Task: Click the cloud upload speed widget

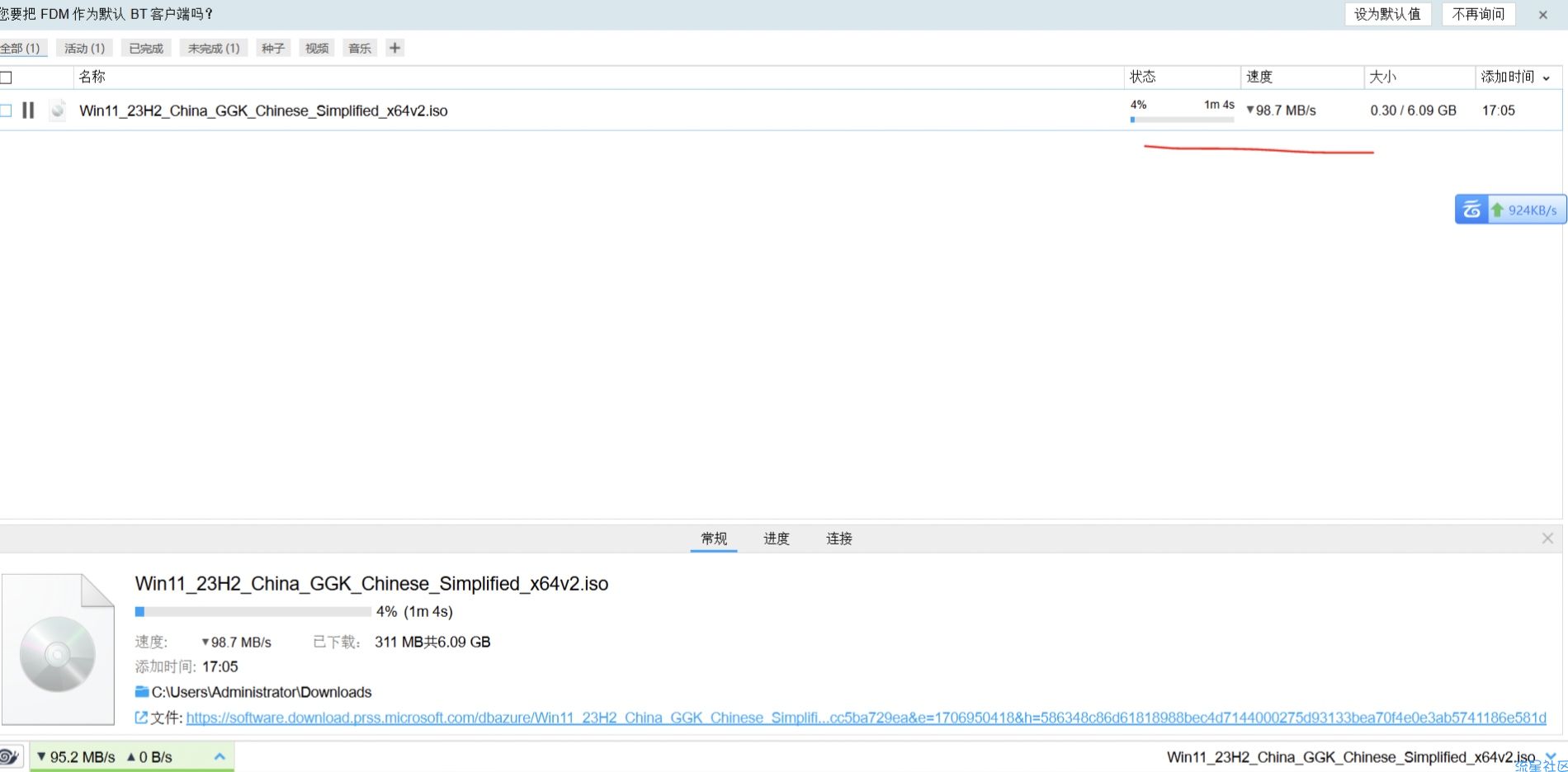Action: coord(1510,209)
